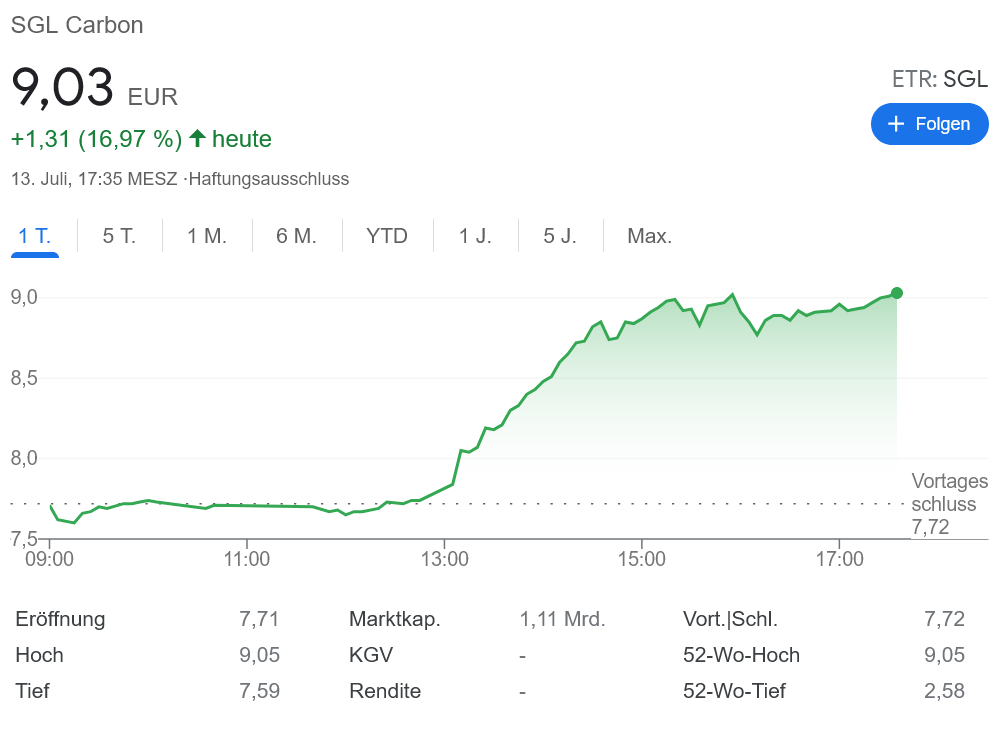This screenshot has width=1003, height=732.
Task: Click the Tief value 7,59
Action: pyautogui.click(x=259, y=690)
